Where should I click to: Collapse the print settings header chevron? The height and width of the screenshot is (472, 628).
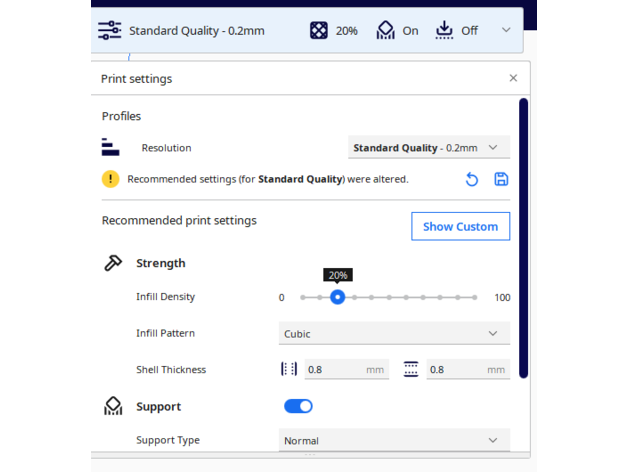tap(506, 31)
